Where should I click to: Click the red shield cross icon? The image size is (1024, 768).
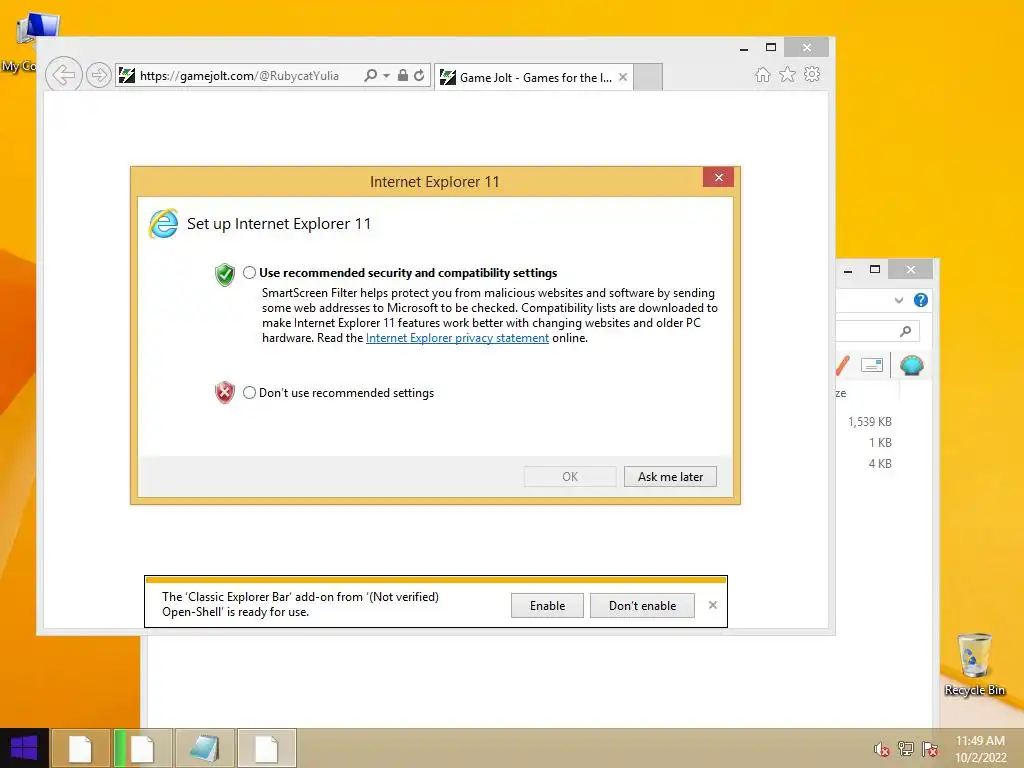tap(225, 392)
